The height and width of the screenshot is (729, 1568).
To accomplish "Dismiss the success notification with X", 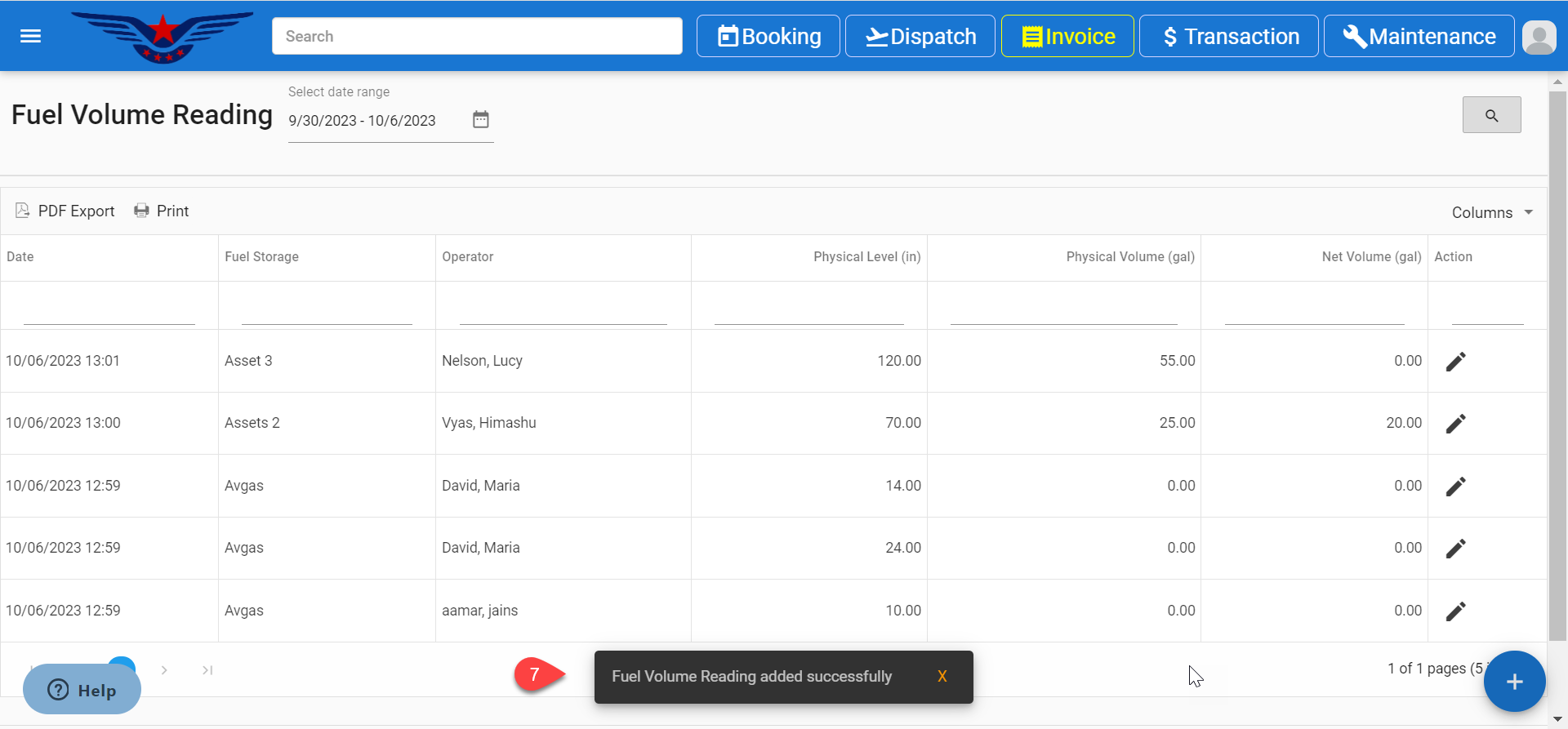I will click(942, 677).
